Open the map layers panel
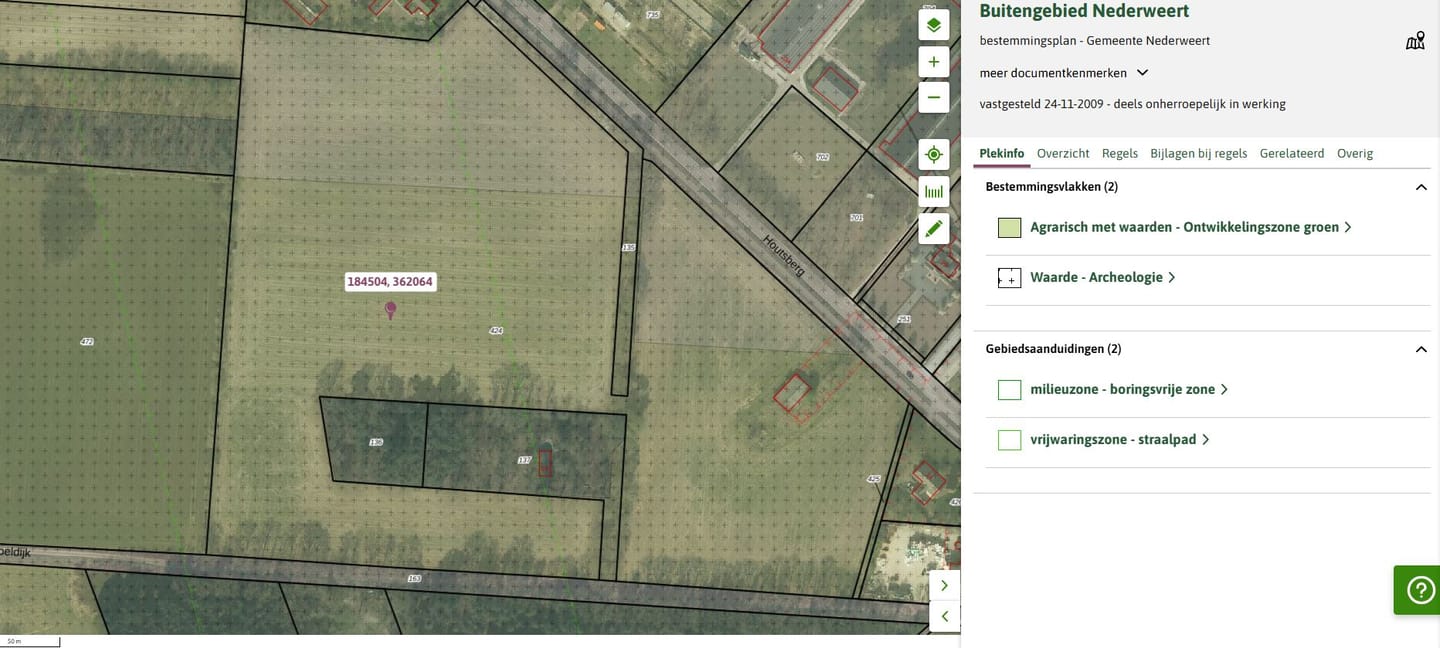This screenshot has width=1440, height=648. [x=933, y=25]
